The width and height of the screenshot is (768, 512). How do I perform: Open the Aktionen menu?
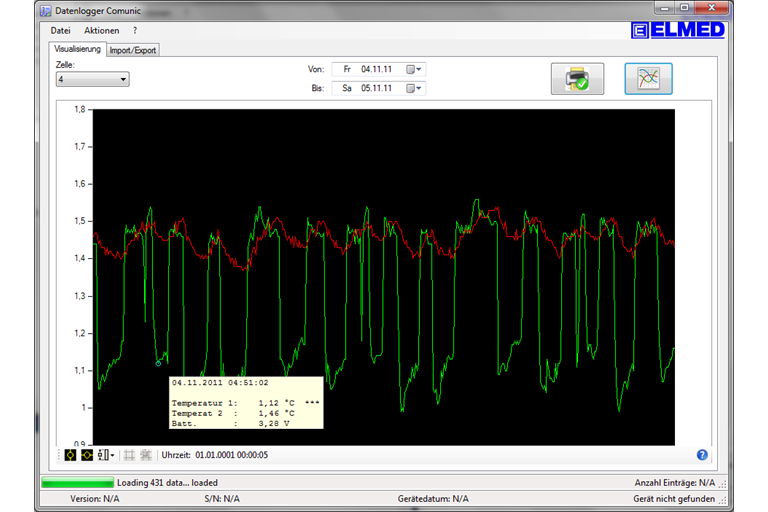click(101, 31)
